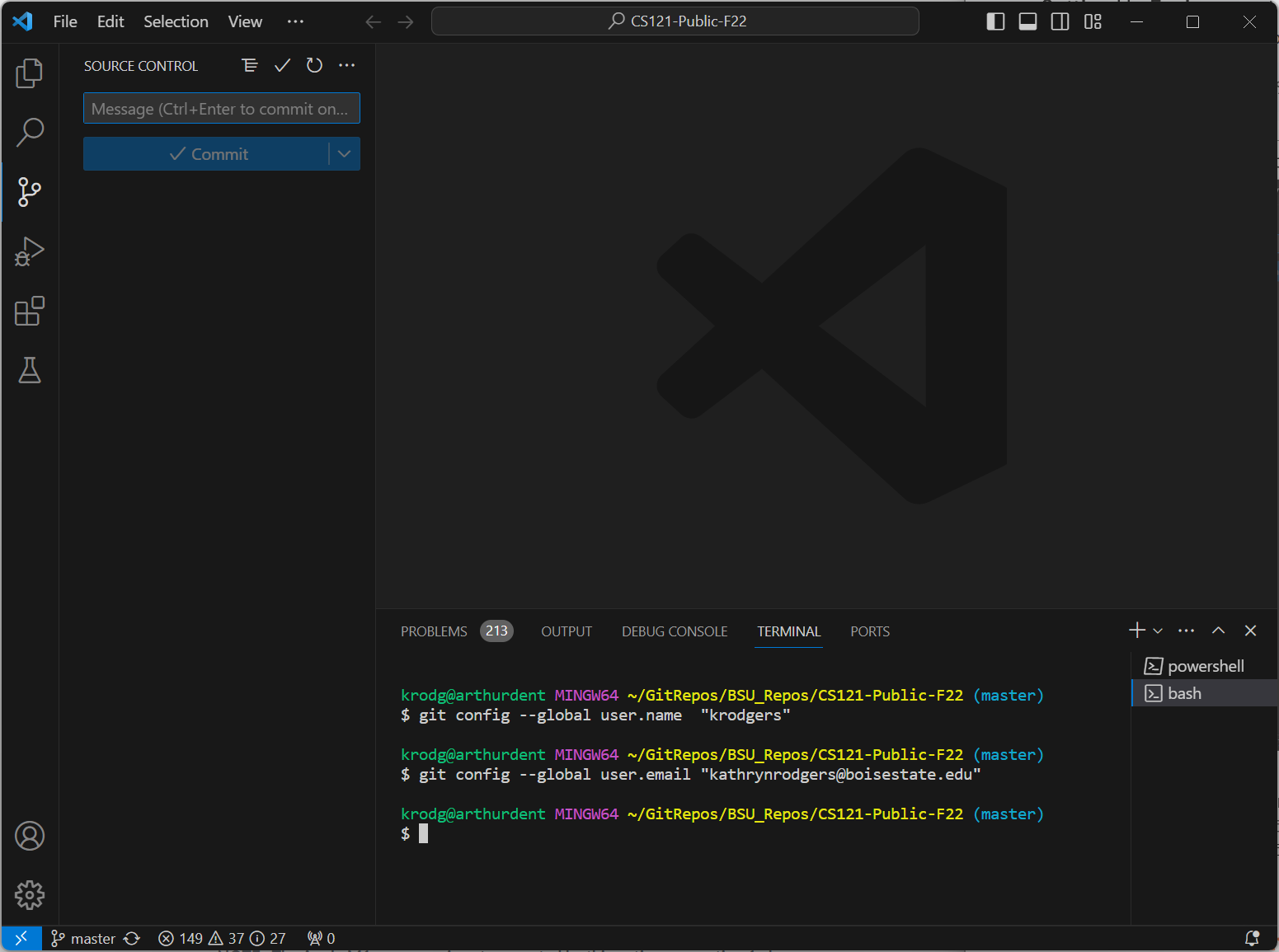Open the Extensions view
The image size is (1279, 952).
click(x=30, y=312)
